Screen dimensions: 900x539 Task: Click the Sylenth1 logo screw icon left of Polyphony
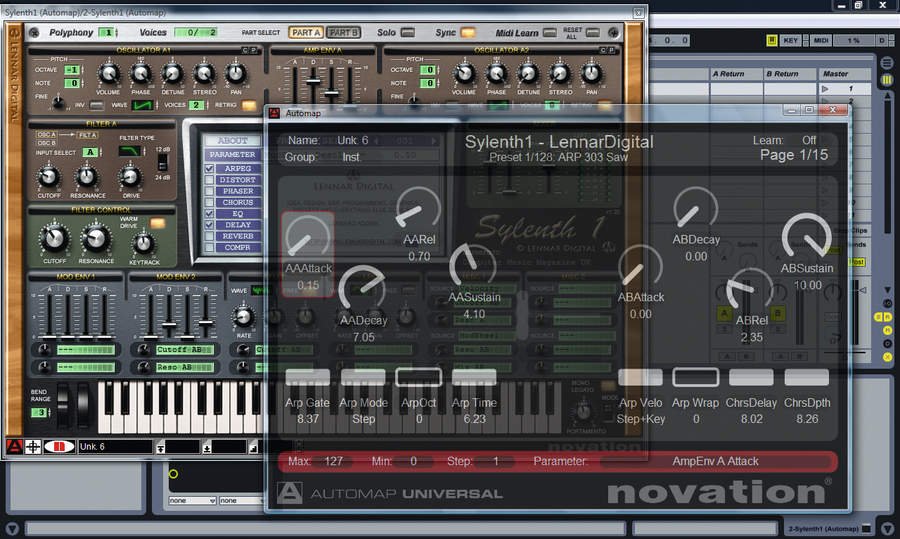coord(34,33)
